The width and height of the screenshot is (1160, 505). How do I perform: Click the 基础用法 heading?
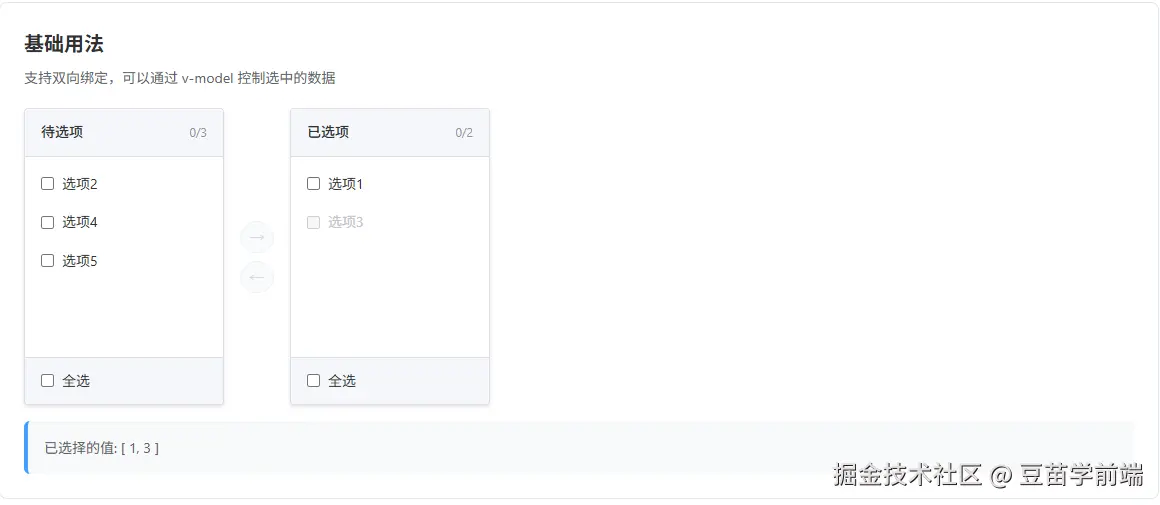point(64,44)
